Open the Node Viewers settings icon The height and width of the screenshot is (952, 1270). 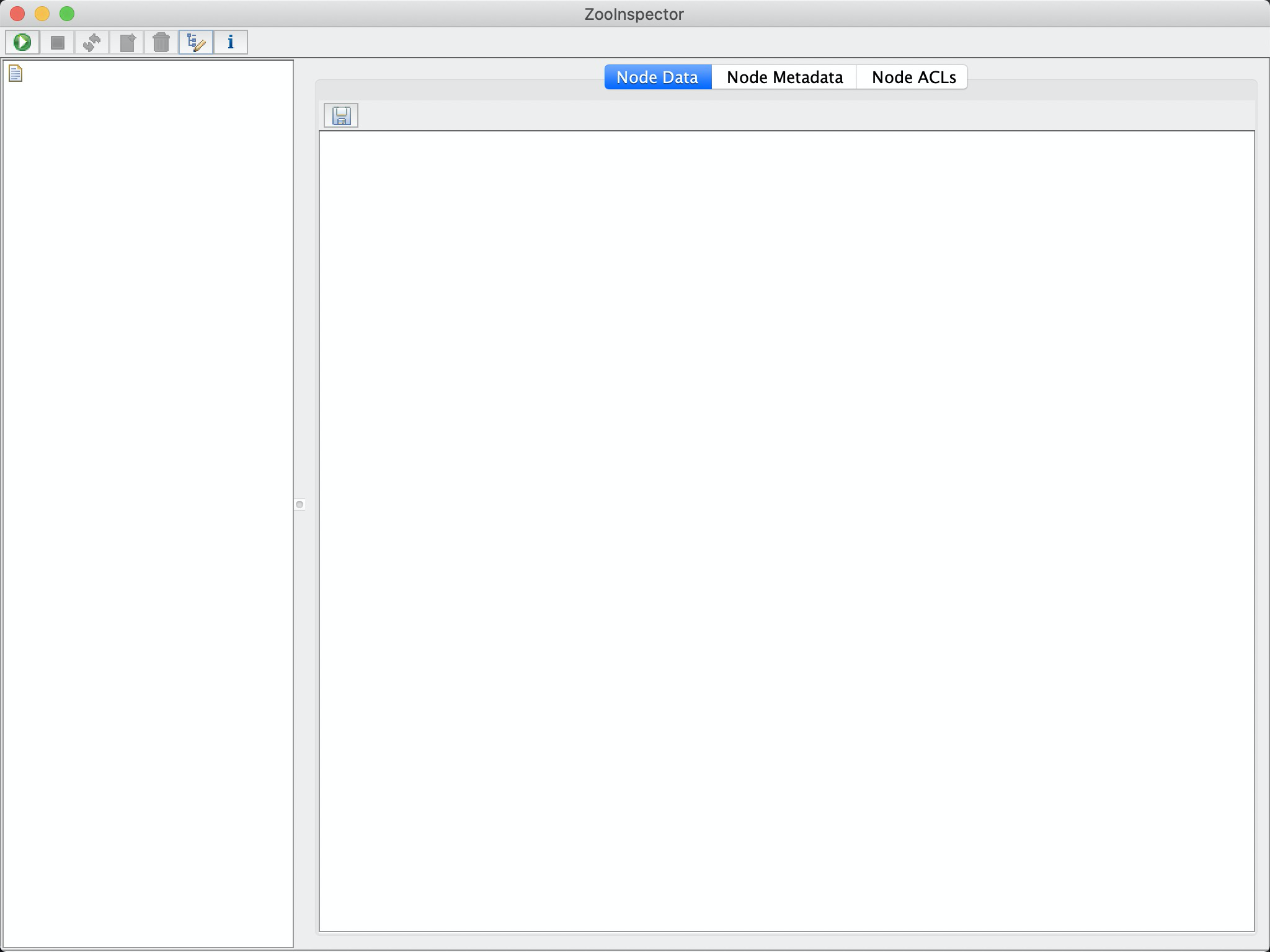coord(196,42)
